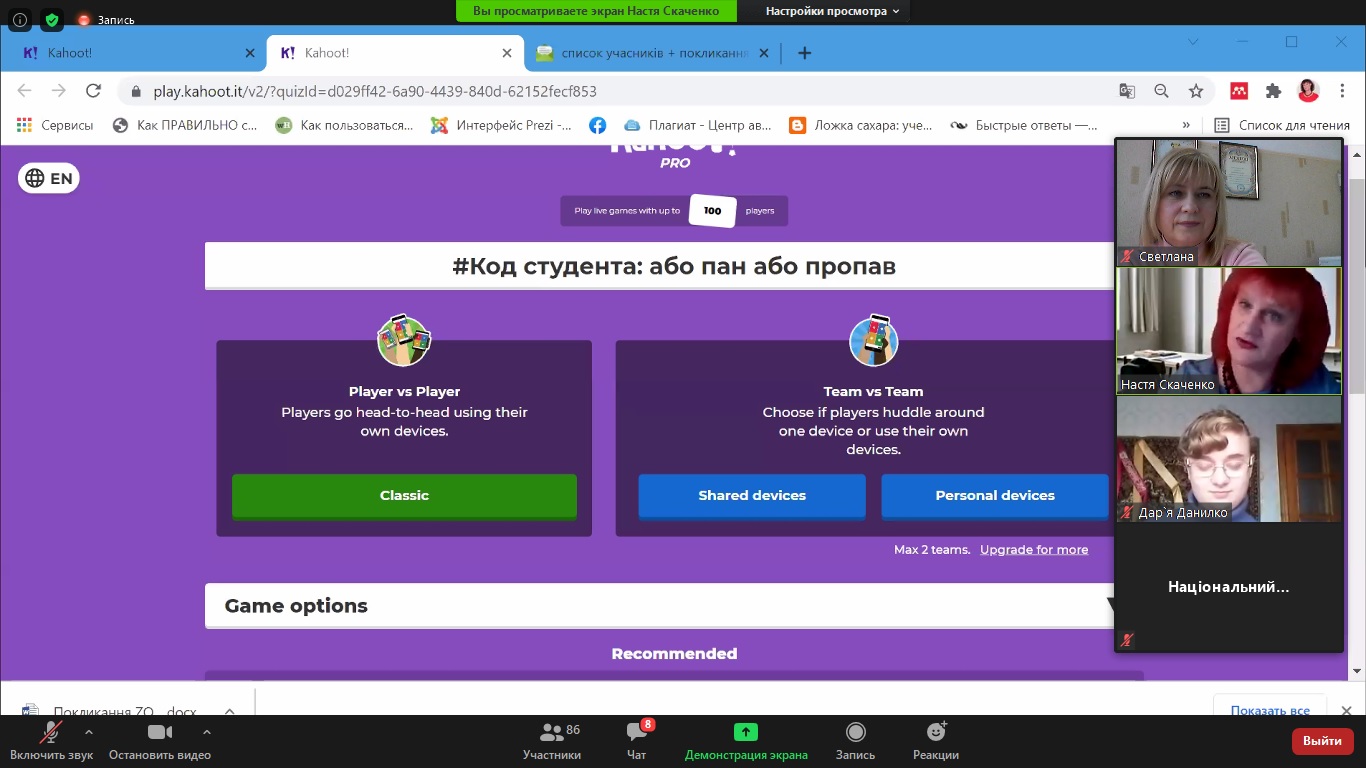Open the Как ПРАВИЛЬНО с... bookmark
1366x768 pixels.
click(186, 125)
